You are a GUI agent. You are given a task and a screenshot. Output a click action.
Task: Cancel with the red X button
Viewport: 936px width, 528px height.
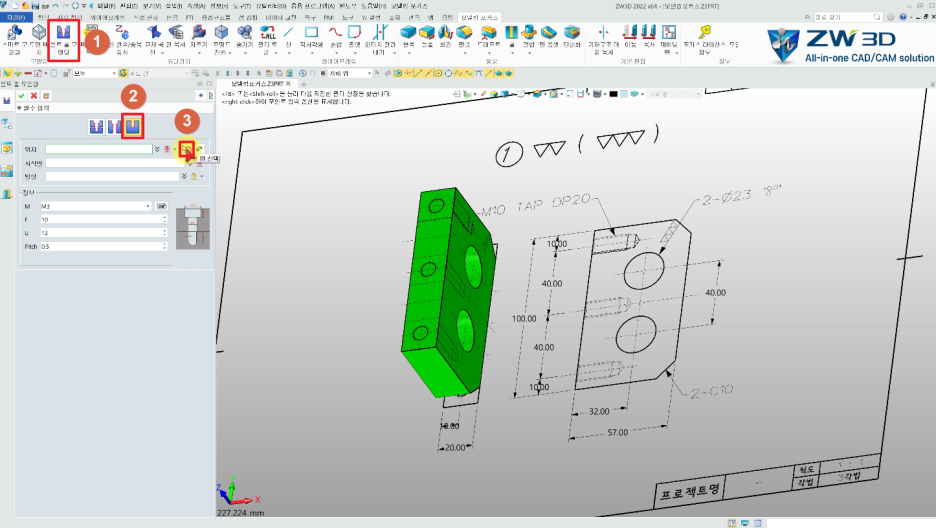33,95
